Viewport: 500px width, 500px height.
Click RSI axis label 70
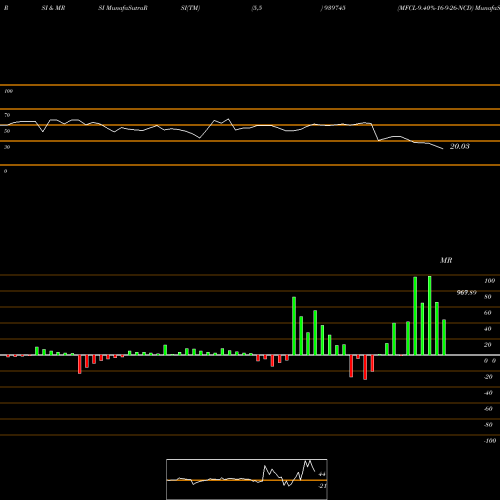pos(7,115)
